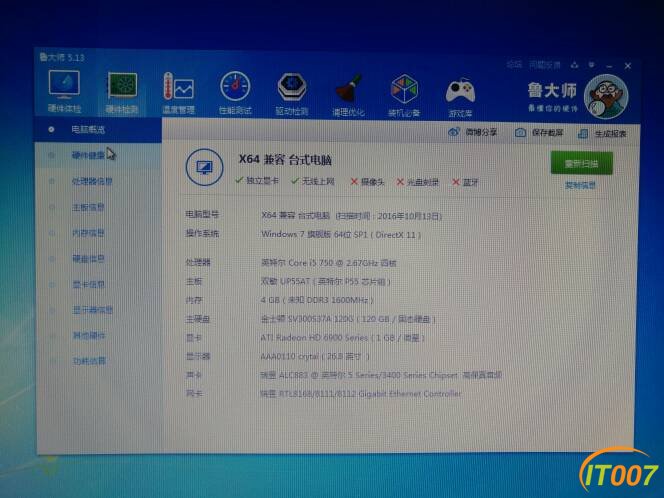Click the 复制信息 link
The width and height of the screenshot is (664, 498).
(x=580, y=185)
